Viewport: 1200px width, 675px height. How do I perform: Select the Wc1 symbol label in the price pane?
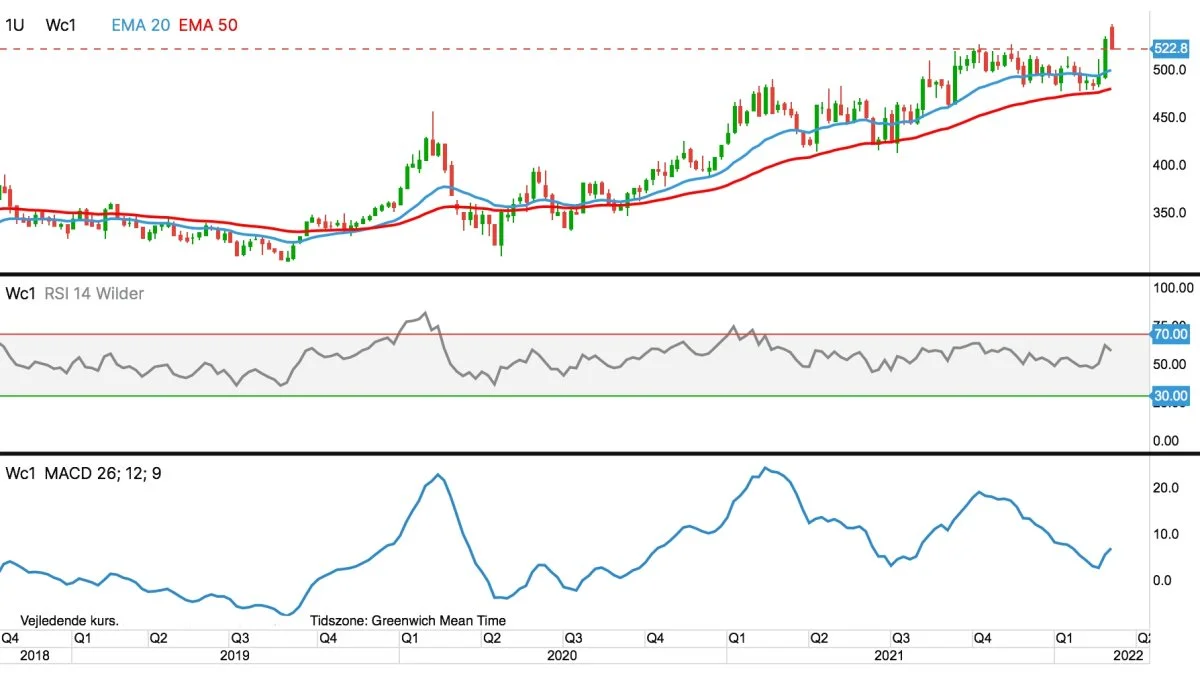[x=61, y=25]
